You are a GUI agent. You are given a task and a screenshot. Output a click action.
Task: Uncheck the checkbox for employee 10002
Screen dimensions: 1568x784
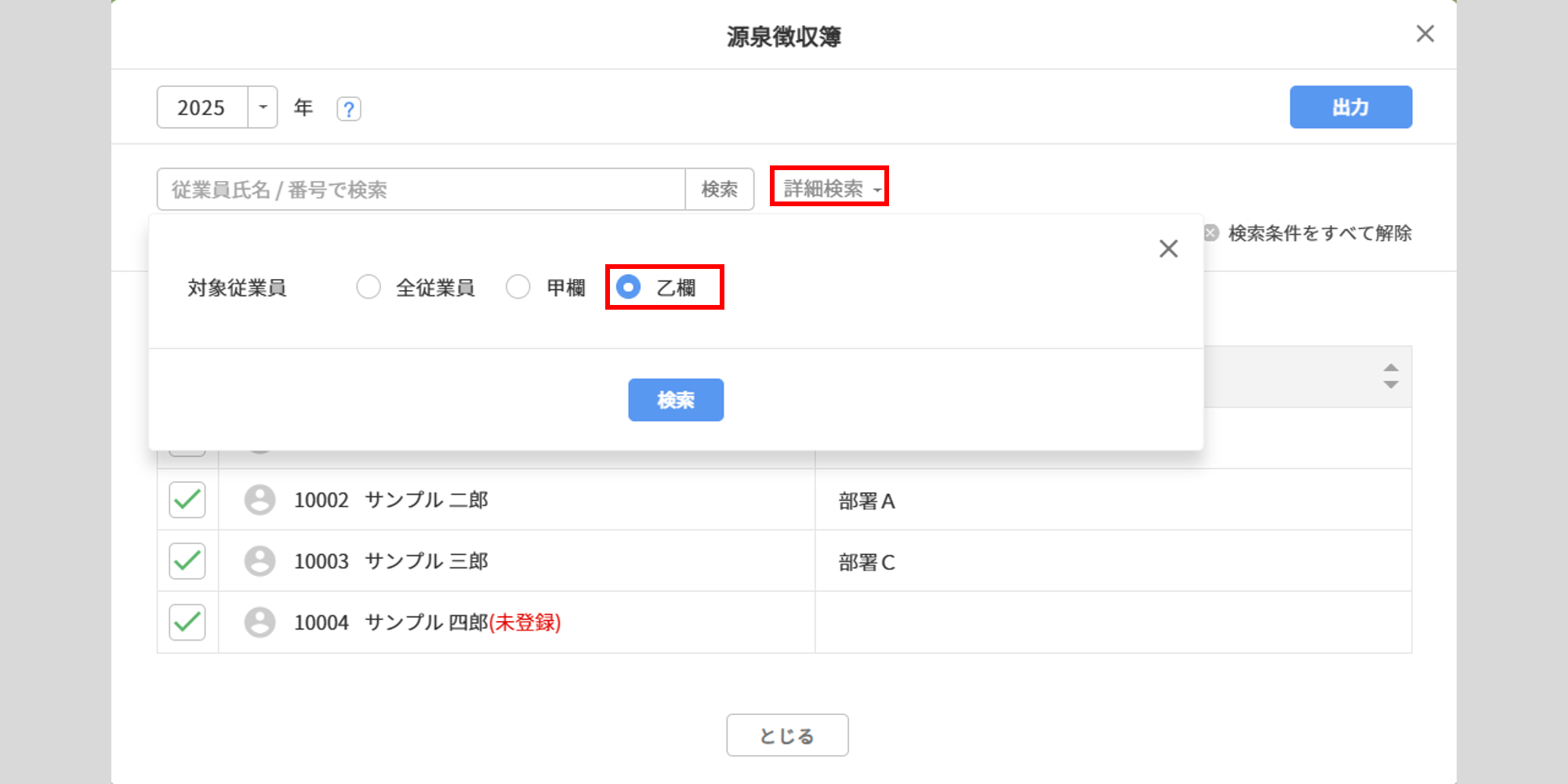[x=187, y=499]
